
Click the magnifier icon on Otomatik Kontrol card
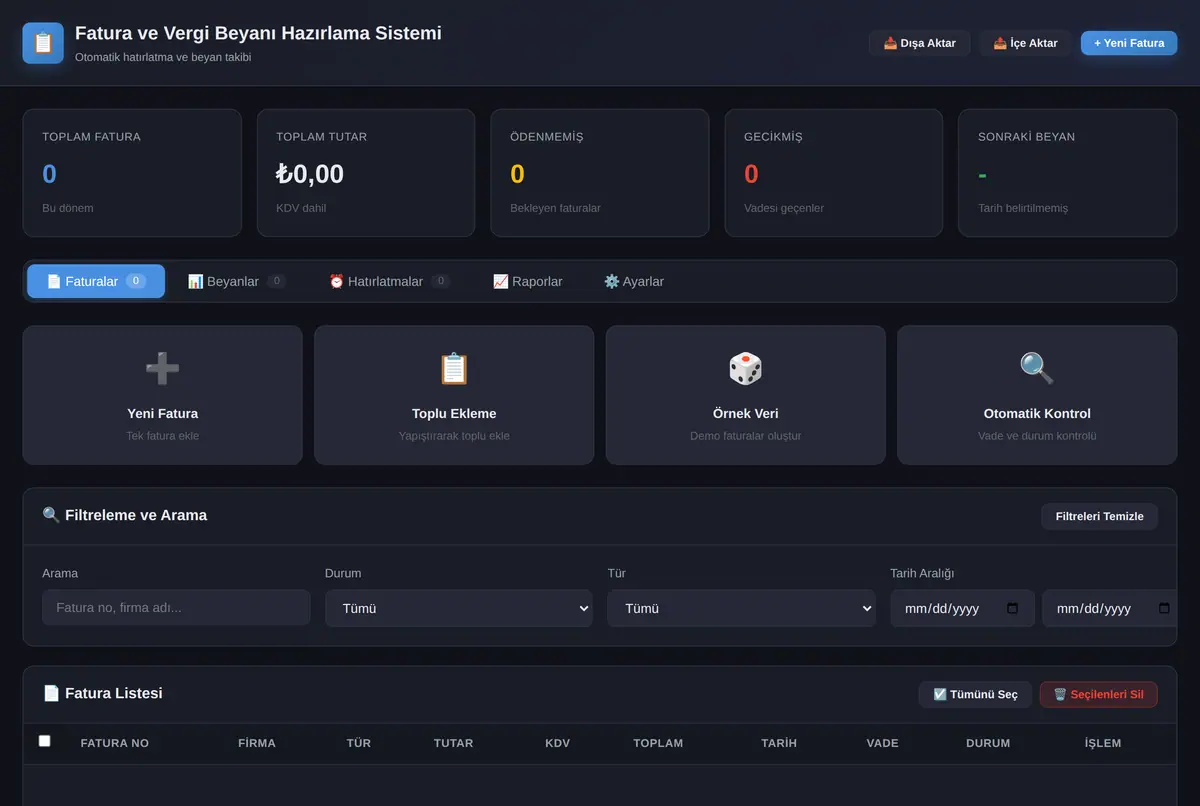1037,369
